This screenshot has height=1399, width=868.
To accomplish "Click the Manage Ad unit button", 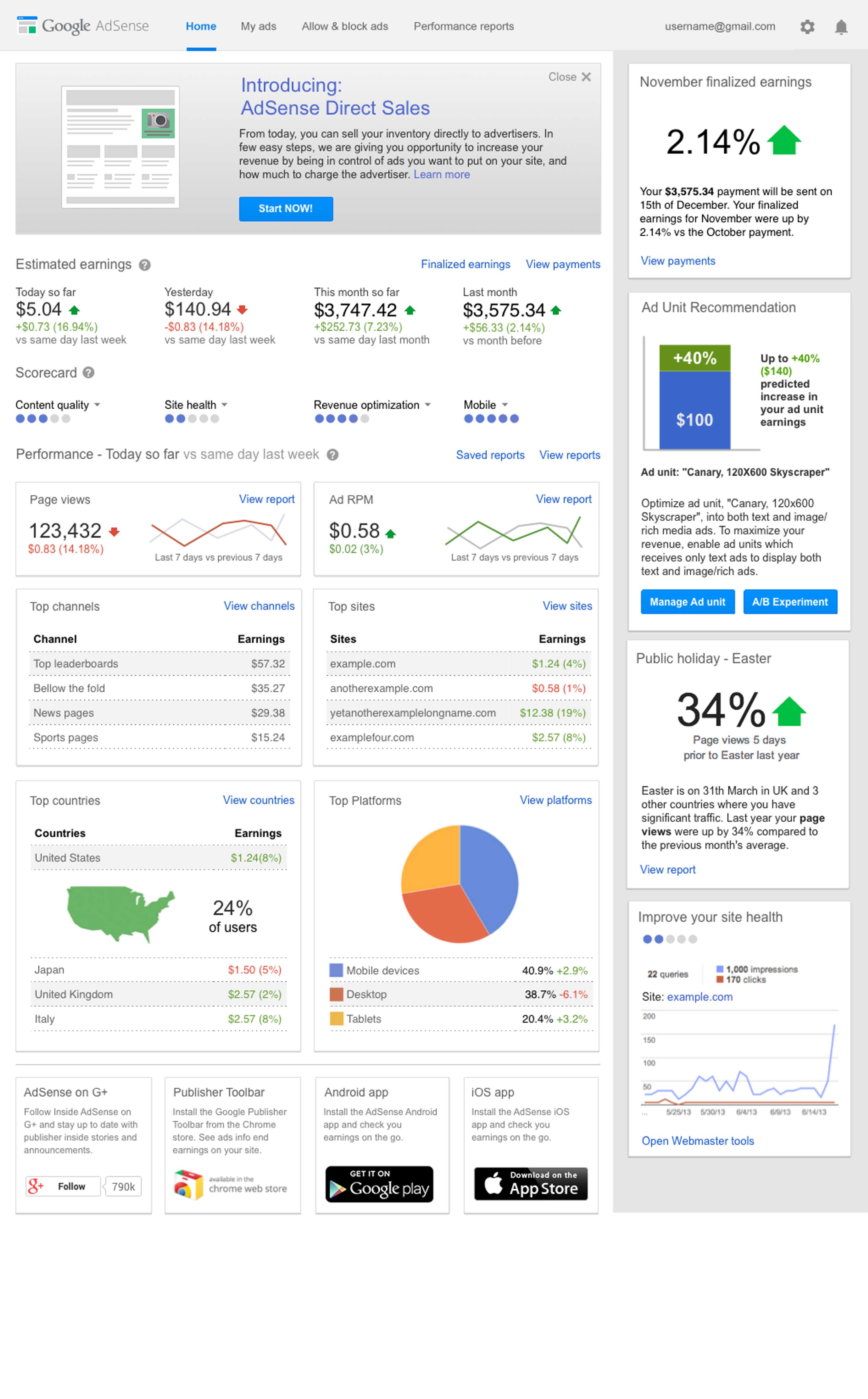I will [x=688, y=602].
